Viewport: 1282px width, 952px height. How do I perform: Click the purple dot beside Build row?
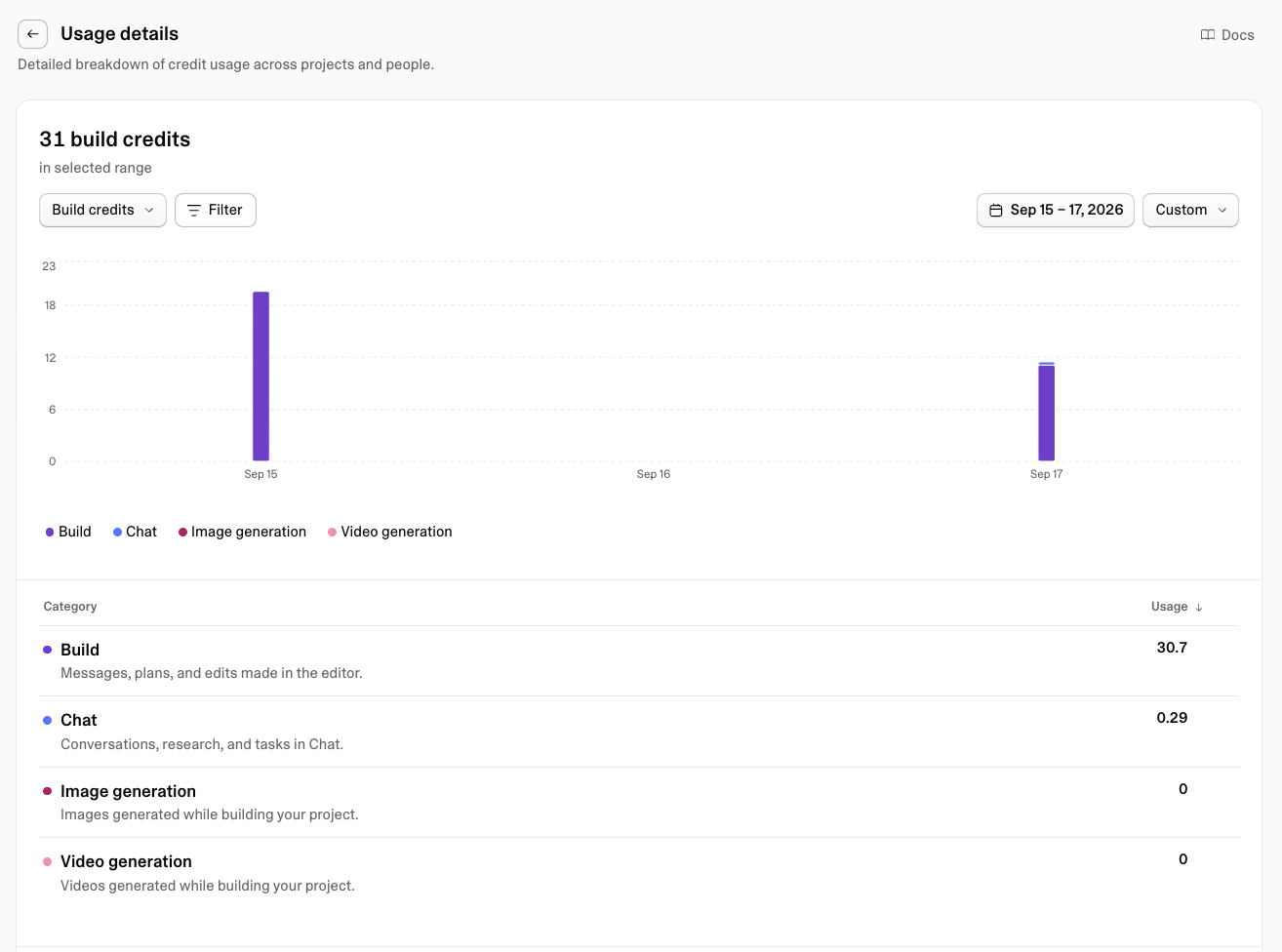pos(47,650)
